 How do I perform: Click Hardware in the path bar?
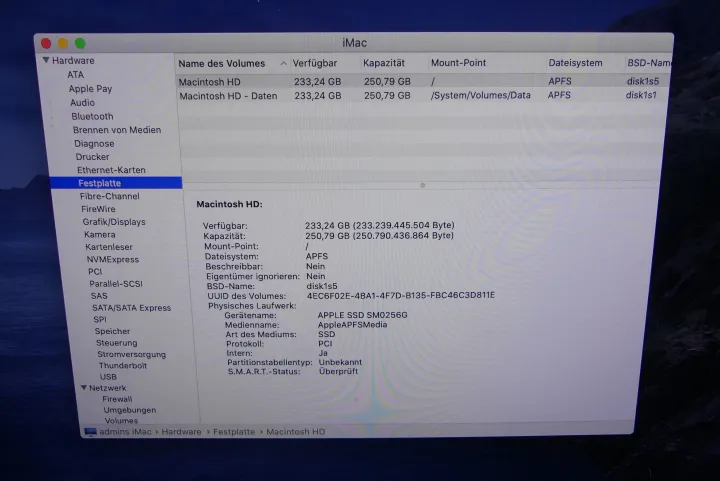click(181, 432)
